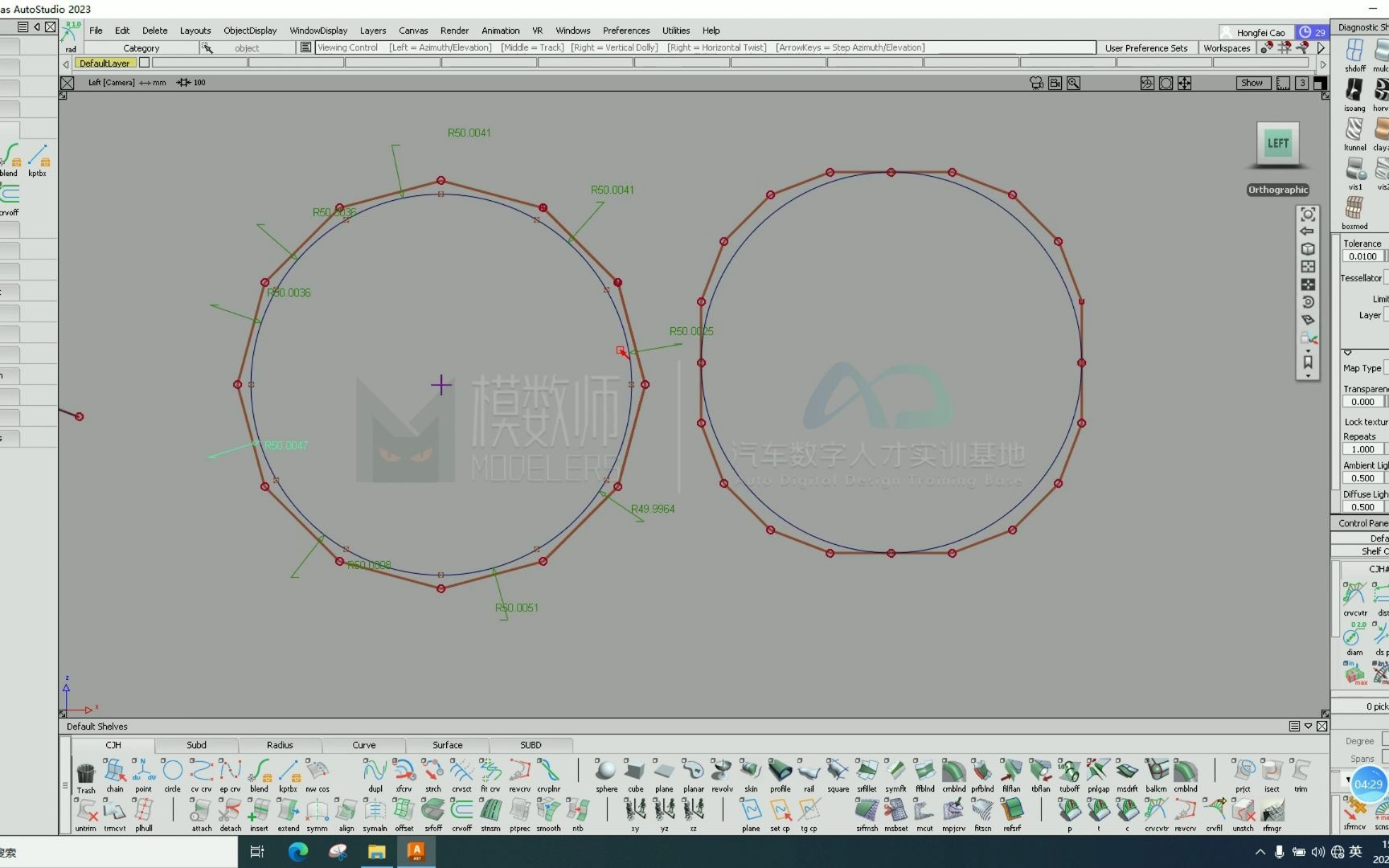Toggle the pick object filter icon
This screenshot has width=1389, height=868.
(207, 48)
